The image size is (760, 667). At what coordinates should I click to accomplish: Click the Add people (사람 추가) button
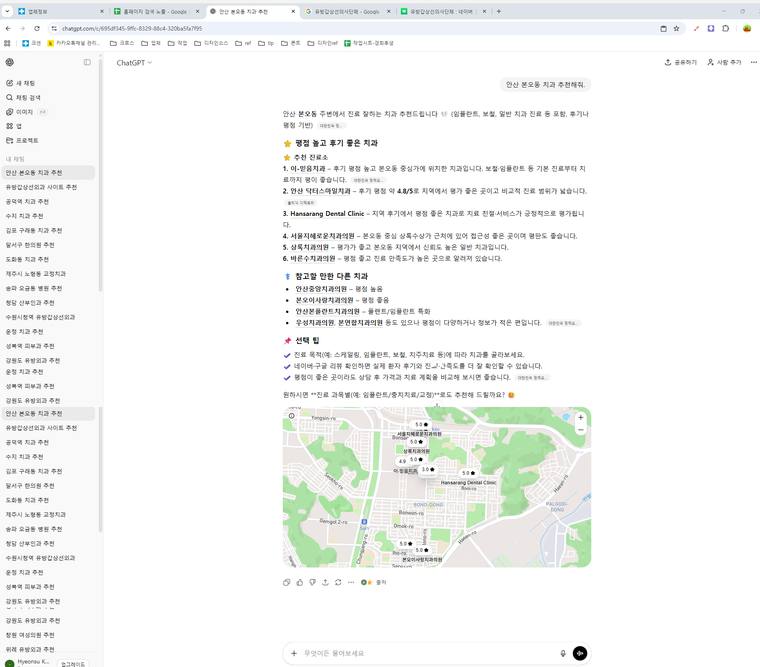(724, 62)
